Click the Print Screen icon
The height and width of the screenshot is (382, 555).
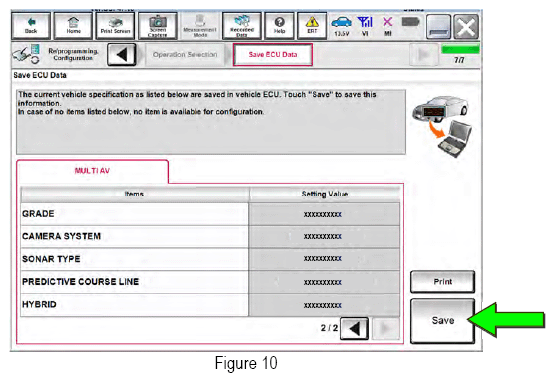coord(115,26)
